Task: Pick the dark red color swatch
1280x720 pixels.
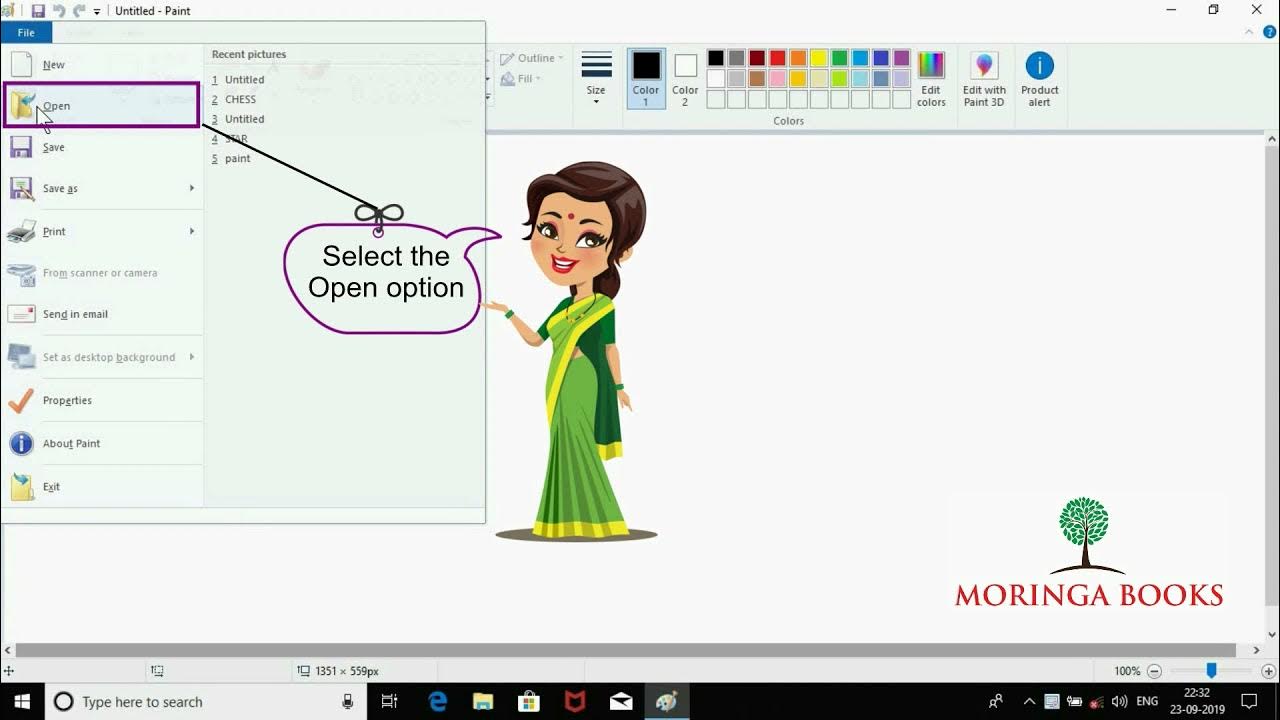Action: [x=757, y=58]
